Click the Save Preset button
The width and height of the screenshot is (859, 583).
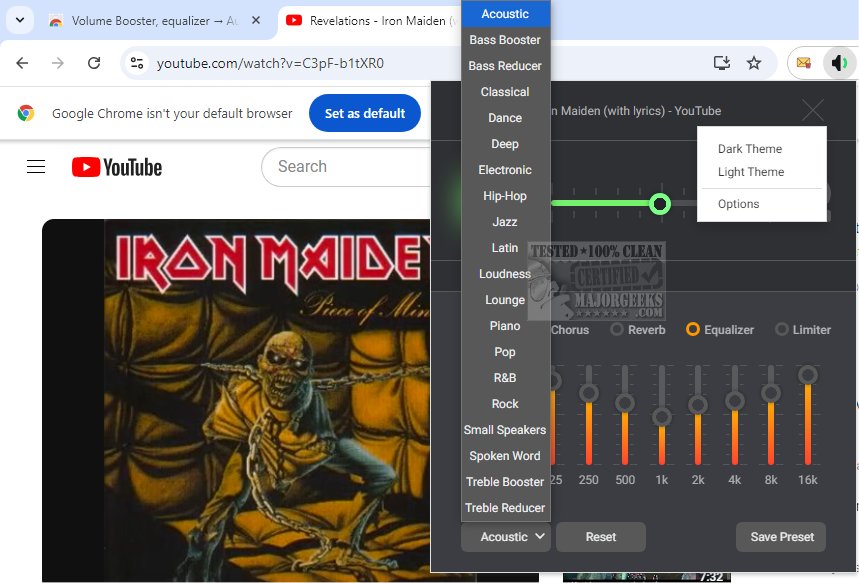pos(781,537)
